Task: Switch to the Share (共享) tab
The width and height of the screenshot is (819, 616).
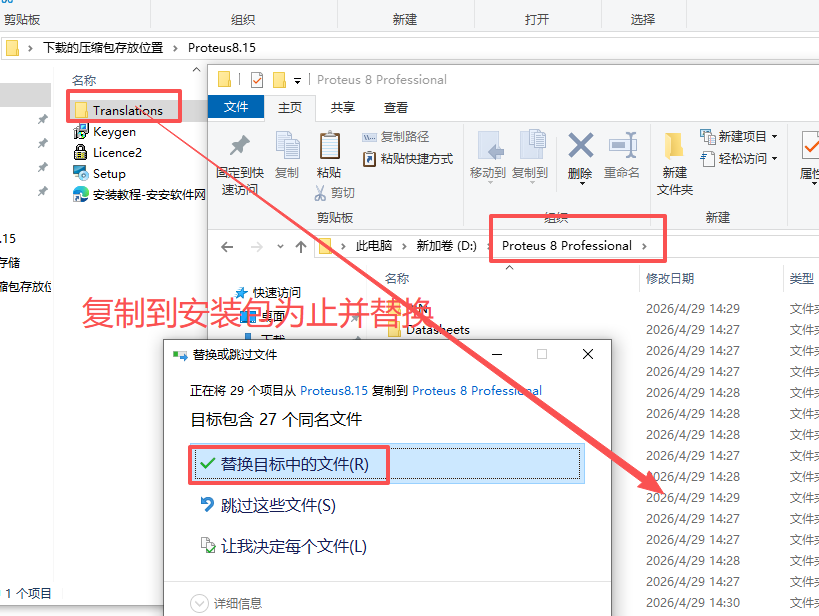Action: pos(343,108)
